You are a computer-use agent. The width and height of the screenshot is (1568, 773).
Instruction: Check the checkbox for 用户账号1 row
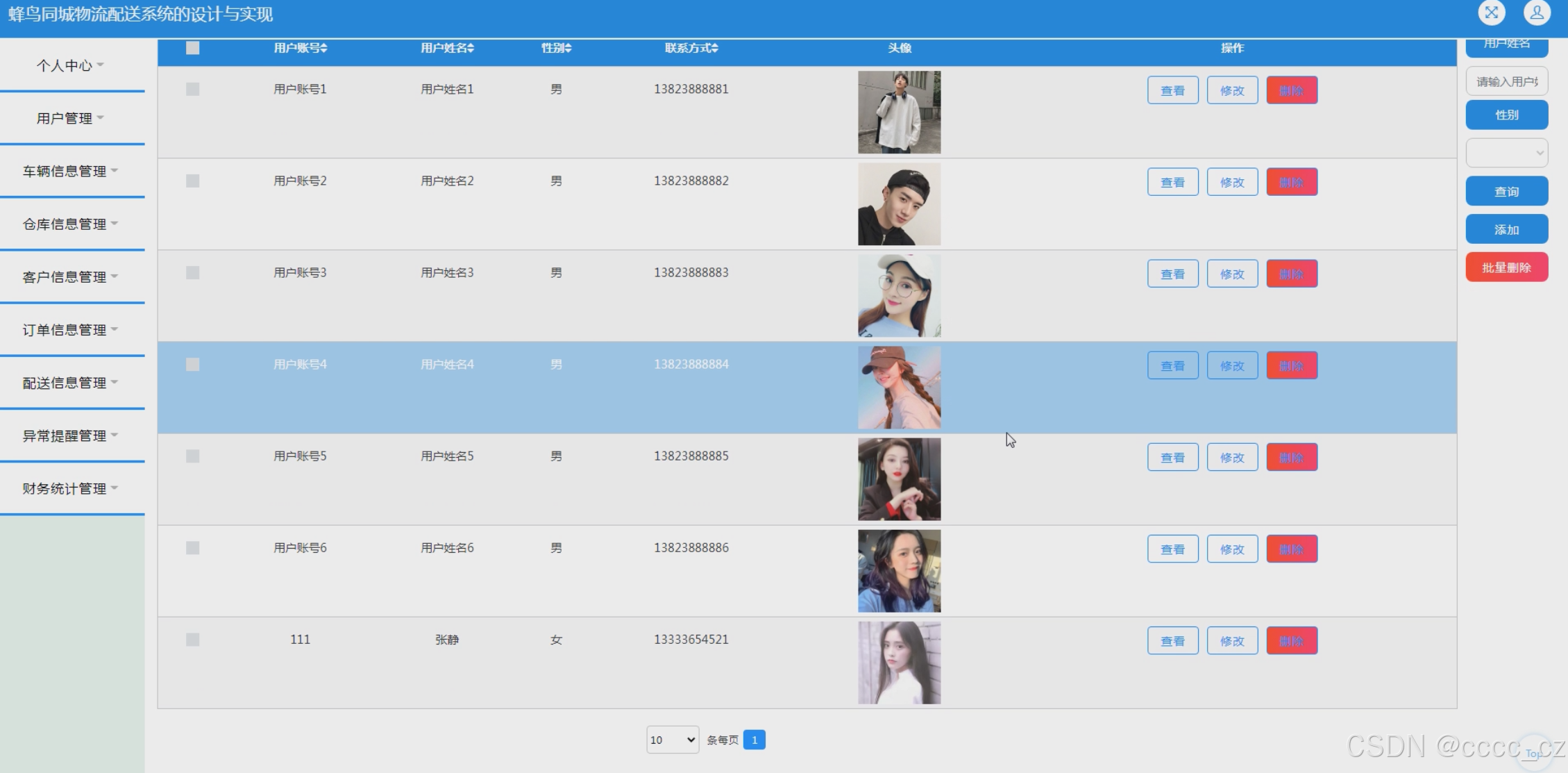[x=193, y=89]
